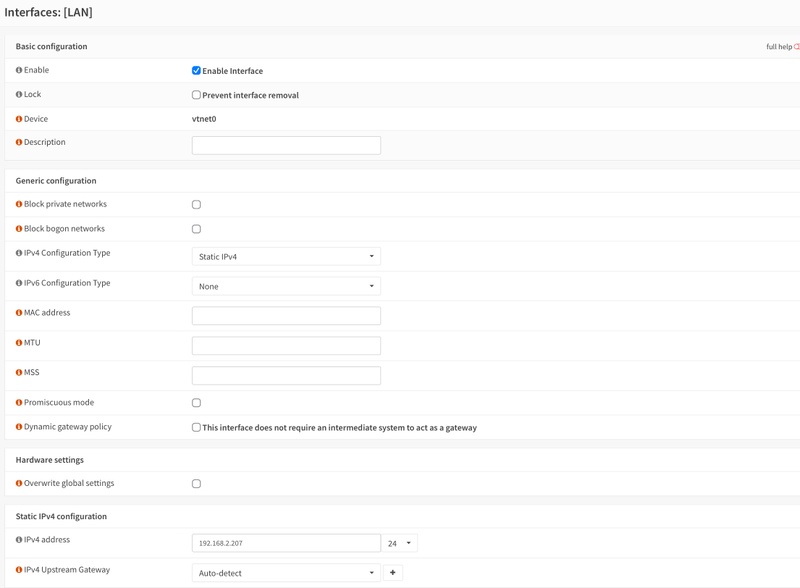The height and width of the screenshot is (588, 800).
Task: Toggle the Promiscuous mode checkbox
Action: 196,403
